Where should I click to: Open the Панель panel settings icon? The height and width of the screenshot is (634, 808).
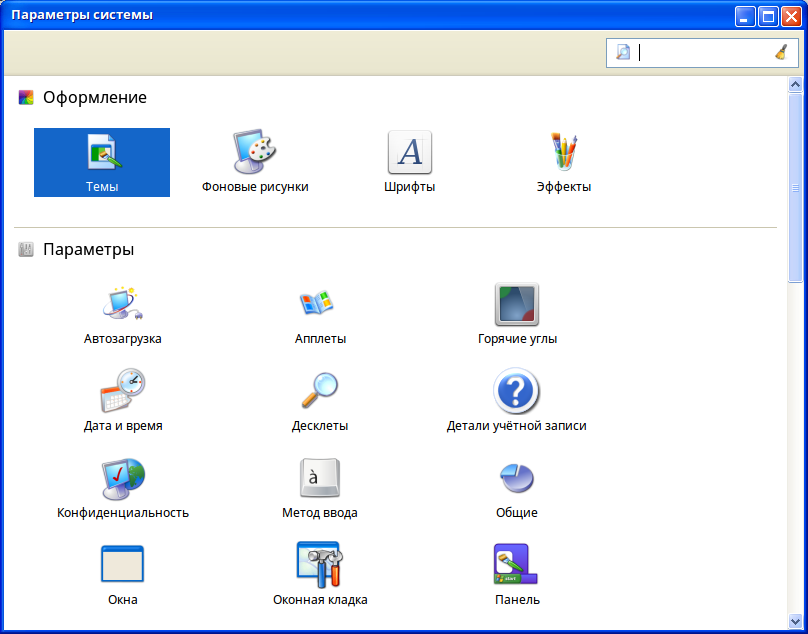pyautogui.click(x=517, y=575)
